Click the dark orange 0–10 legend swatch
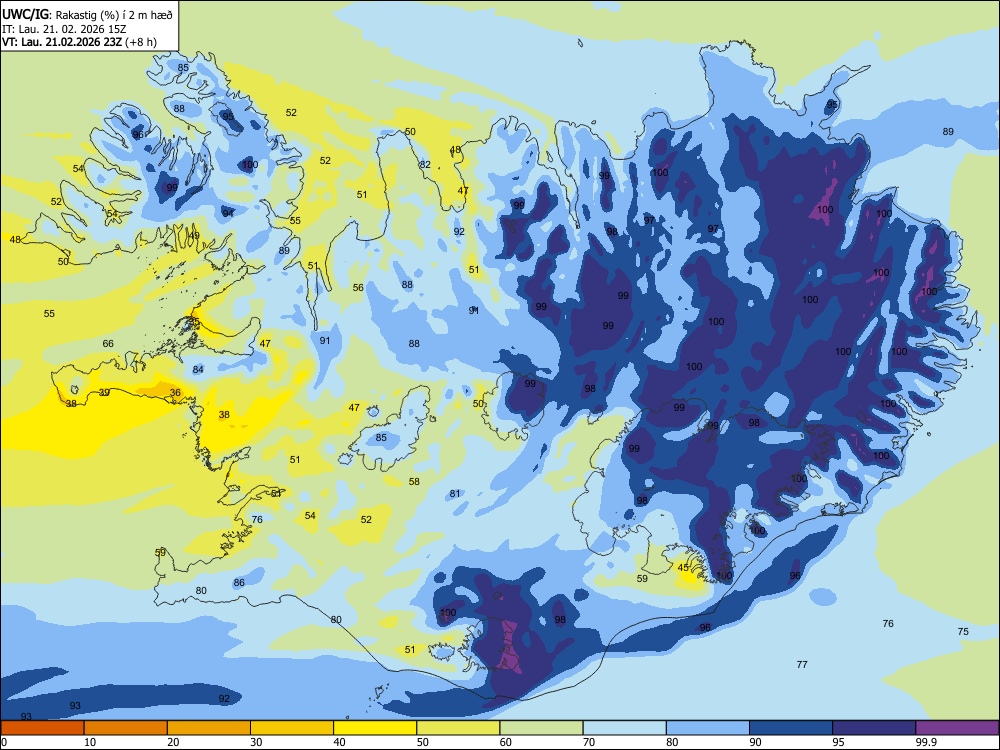 point(42,728)
